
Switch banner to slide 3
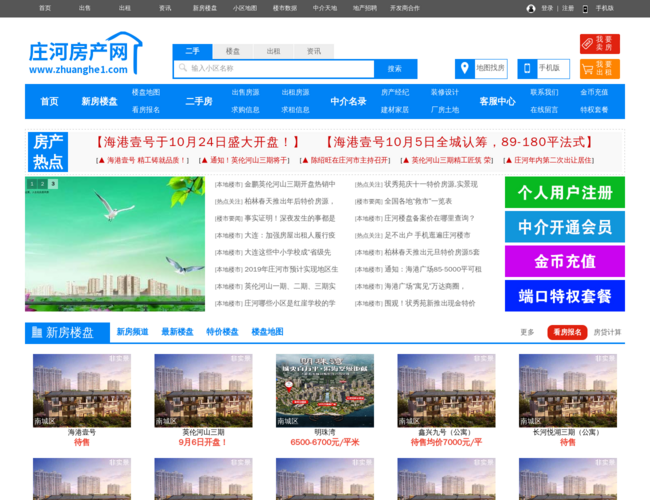[x=53, y=184]
